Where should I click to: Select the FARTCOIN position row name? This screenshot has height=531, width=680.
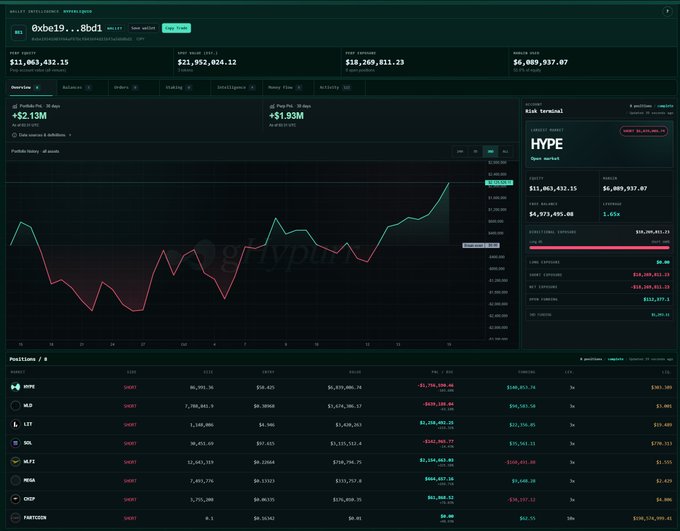pos(35,517)
